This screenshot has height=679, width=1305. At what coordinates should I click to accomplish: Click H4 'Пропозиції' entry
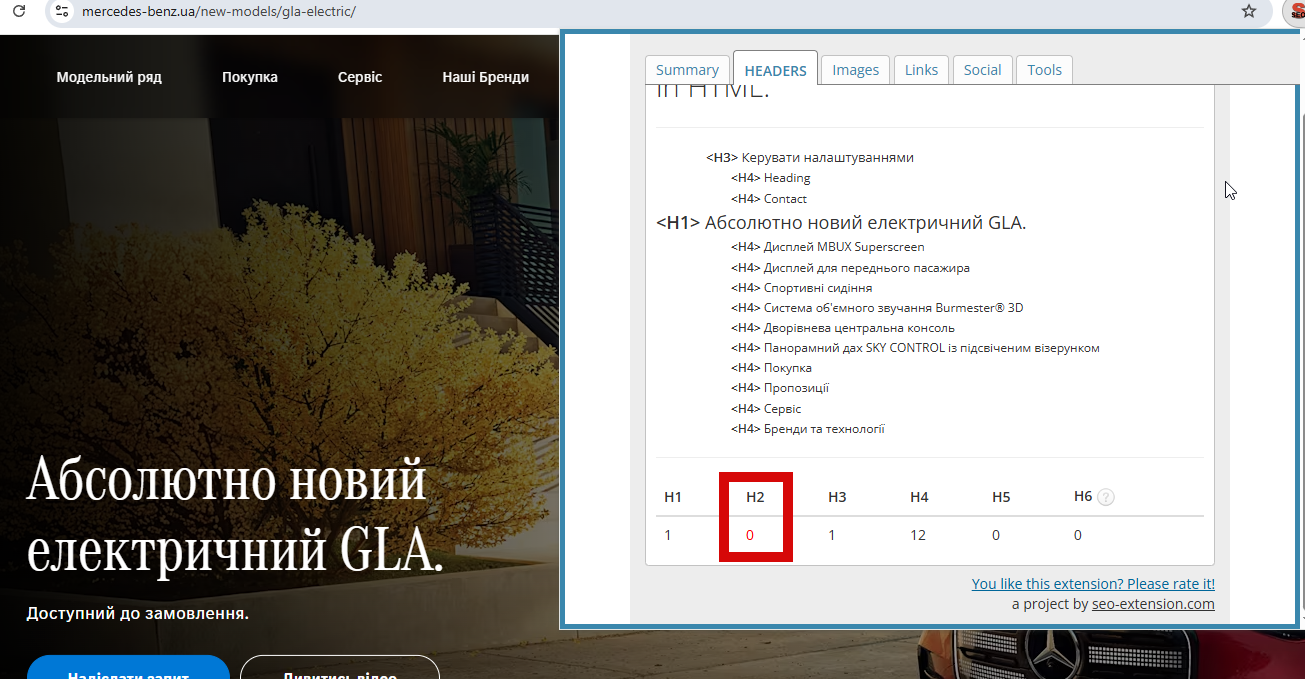click(x=780, y=388)
